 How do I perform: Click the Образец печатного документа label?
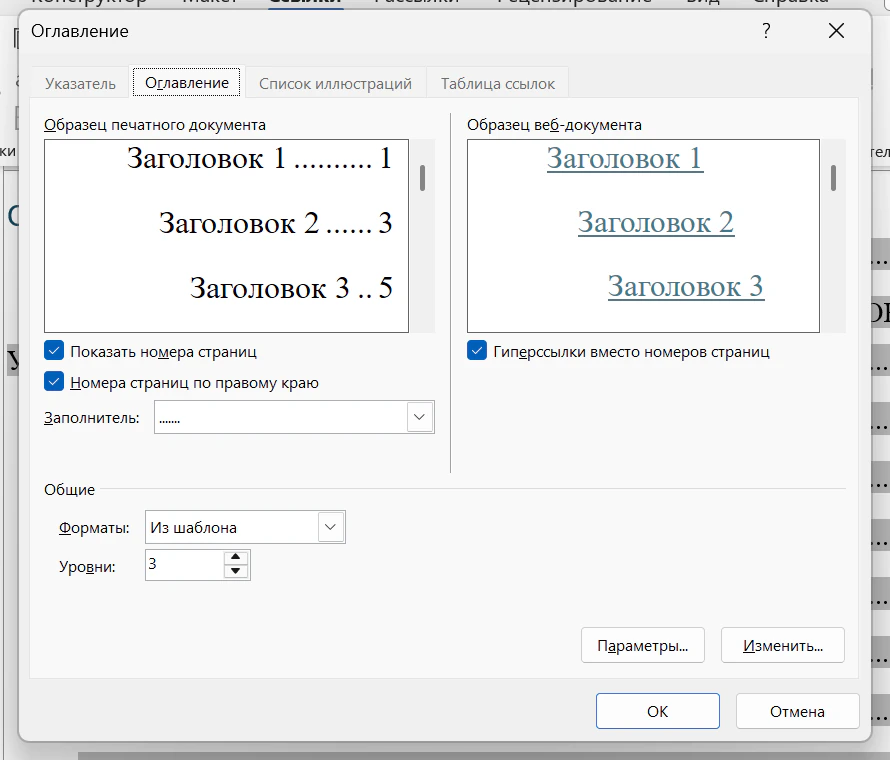155,125
